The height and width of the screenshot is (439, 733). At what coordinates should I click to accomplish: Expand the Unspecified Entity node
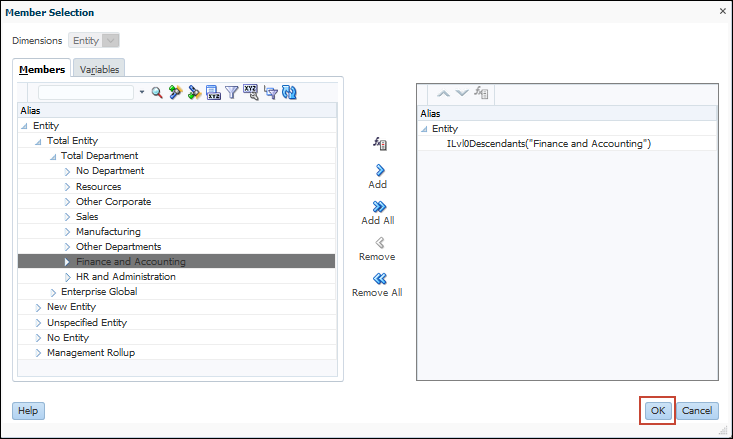(x=38, y=323)
